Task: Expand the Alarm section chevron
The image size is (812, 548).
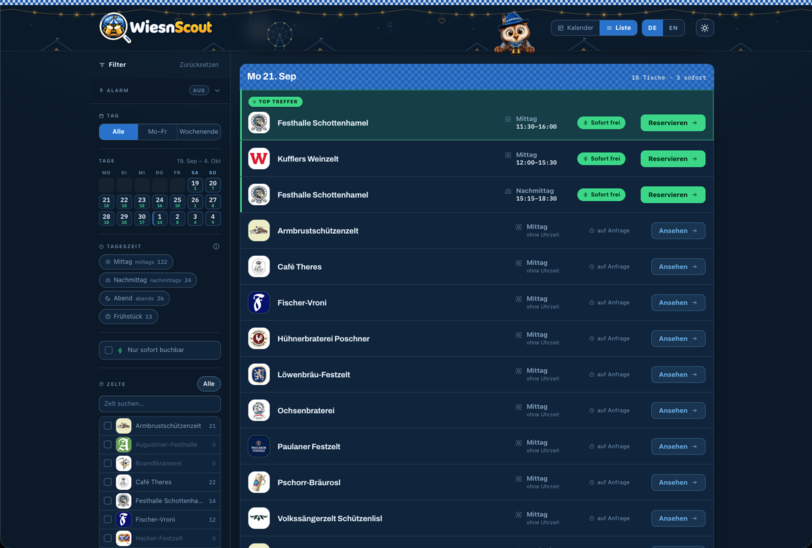Action: 218,90
